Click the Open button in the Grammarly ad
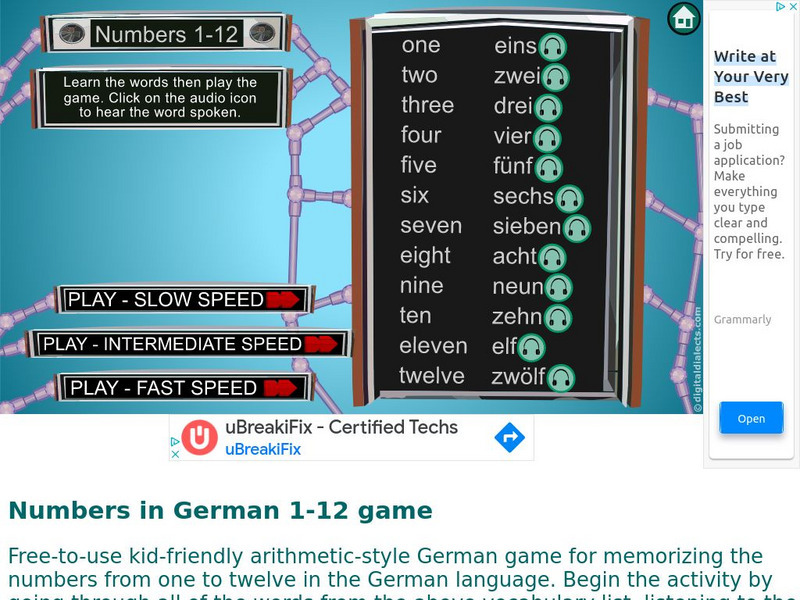The width and height of the screenshot is (800, 600). [751, 418]
